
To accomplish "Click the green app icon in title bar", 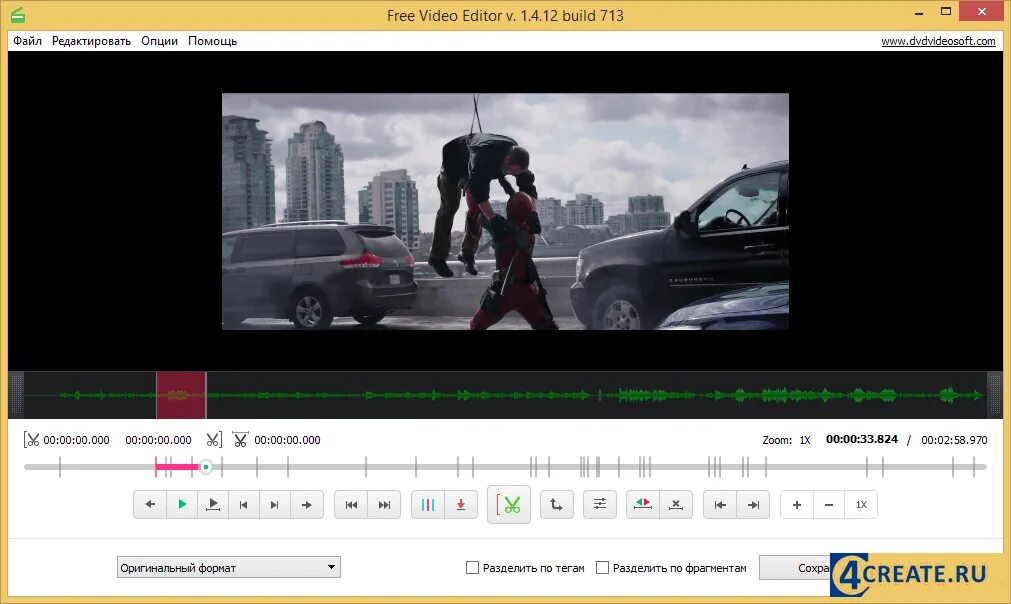I will pos(17,15).
